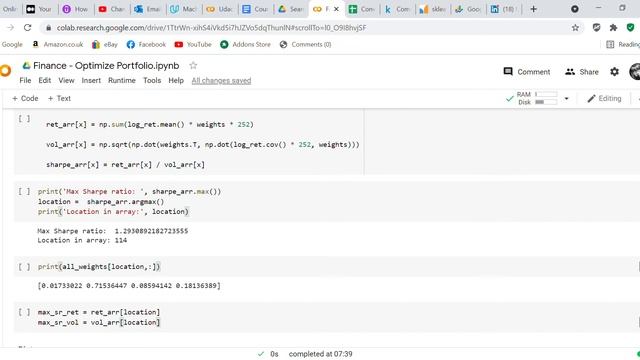Screen dimensions: 640x360
Task: Close the active Colab tab
Action: point(336,9)
